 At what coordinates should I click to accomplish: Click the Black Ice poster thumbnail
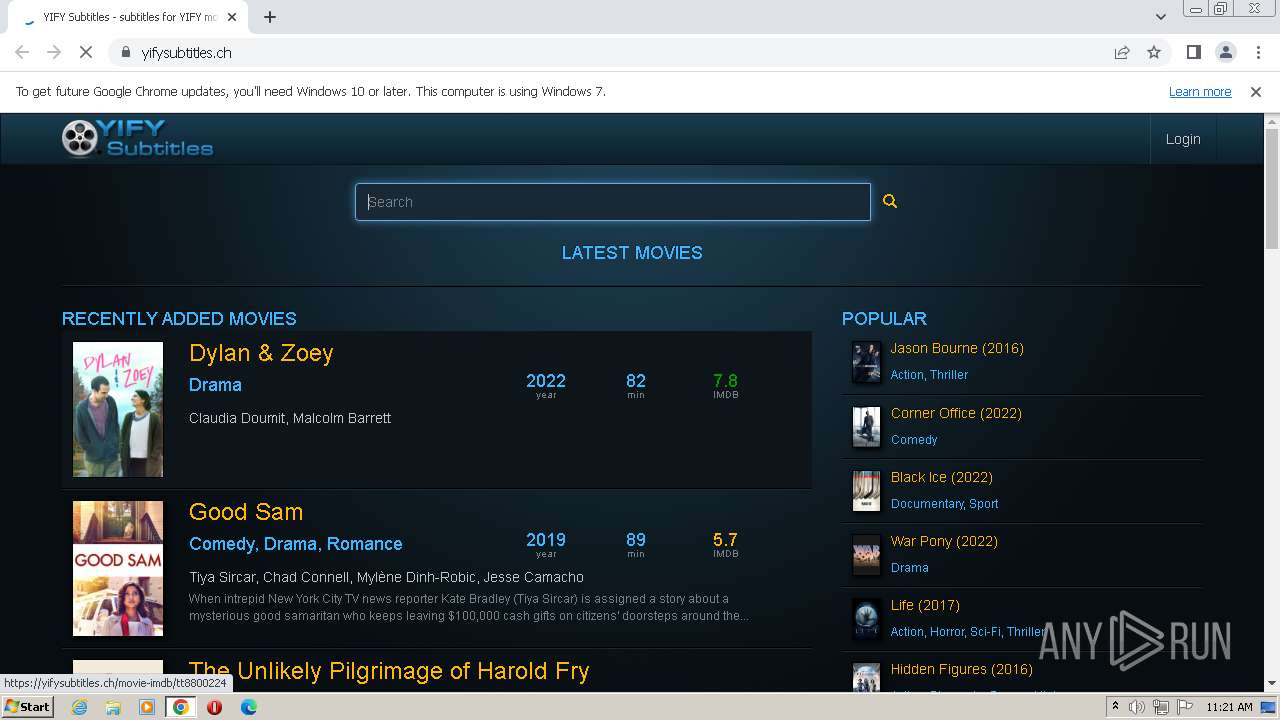[x=866, y=491]
